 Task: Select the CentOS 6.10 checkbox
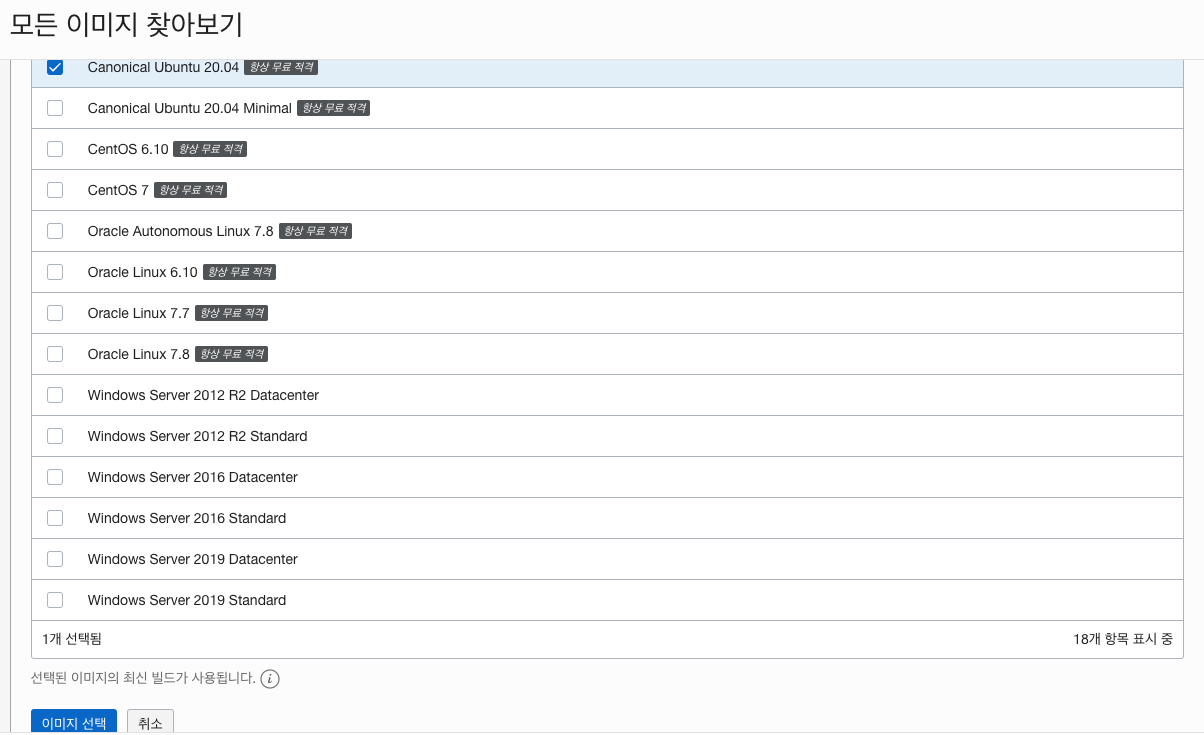(x=55, y=149)
